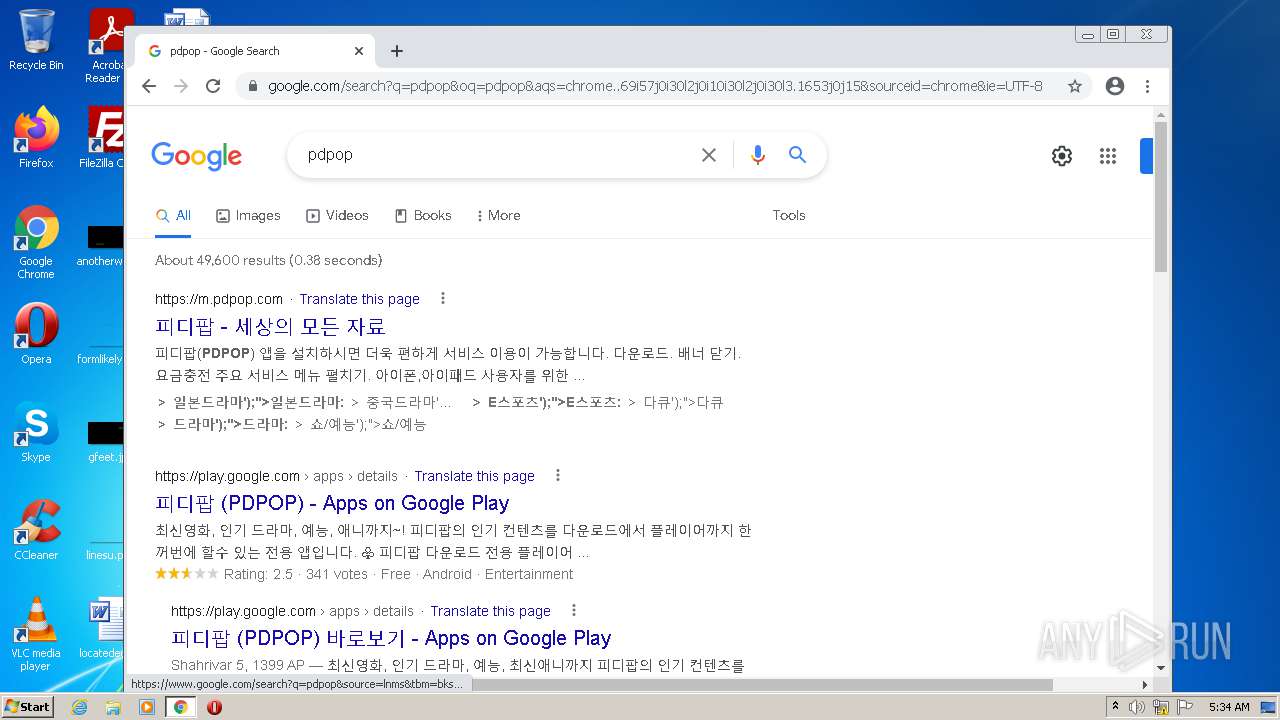The width and height of the screenshot is (1280, 720).
Task: Reload the page with the refresh icon
Action: [x=213, y=86]
